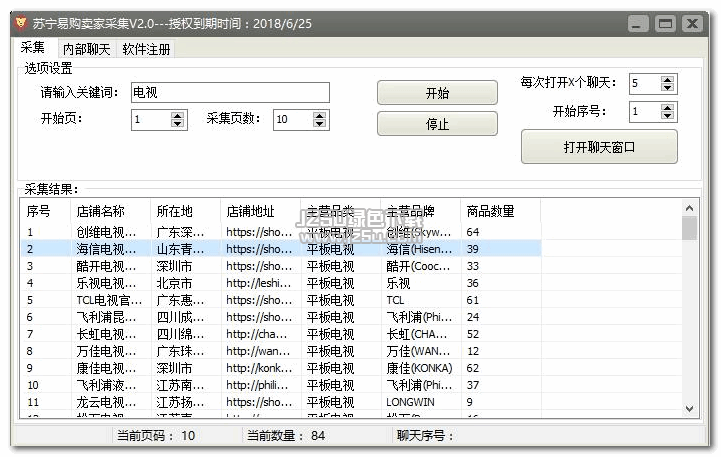Click the keyword input field containing 电视

tap(230, 92)
